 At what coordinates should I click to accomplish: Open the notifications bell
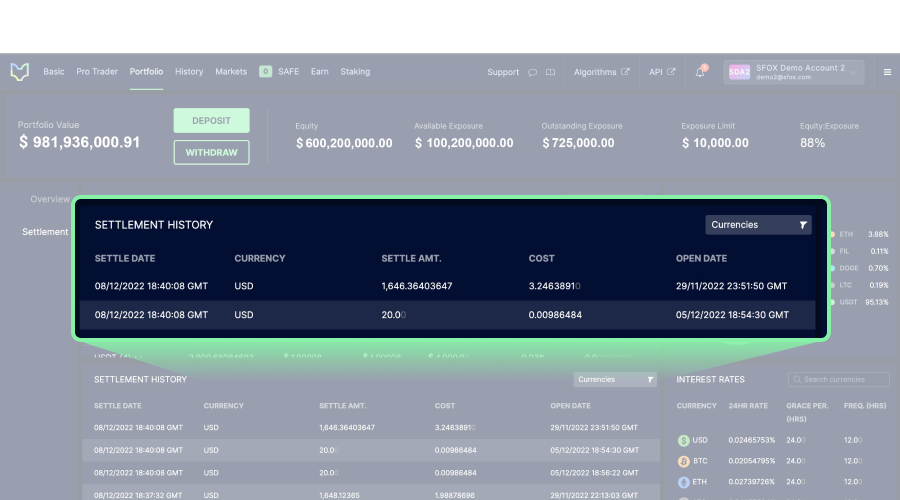tap(700, 72)
